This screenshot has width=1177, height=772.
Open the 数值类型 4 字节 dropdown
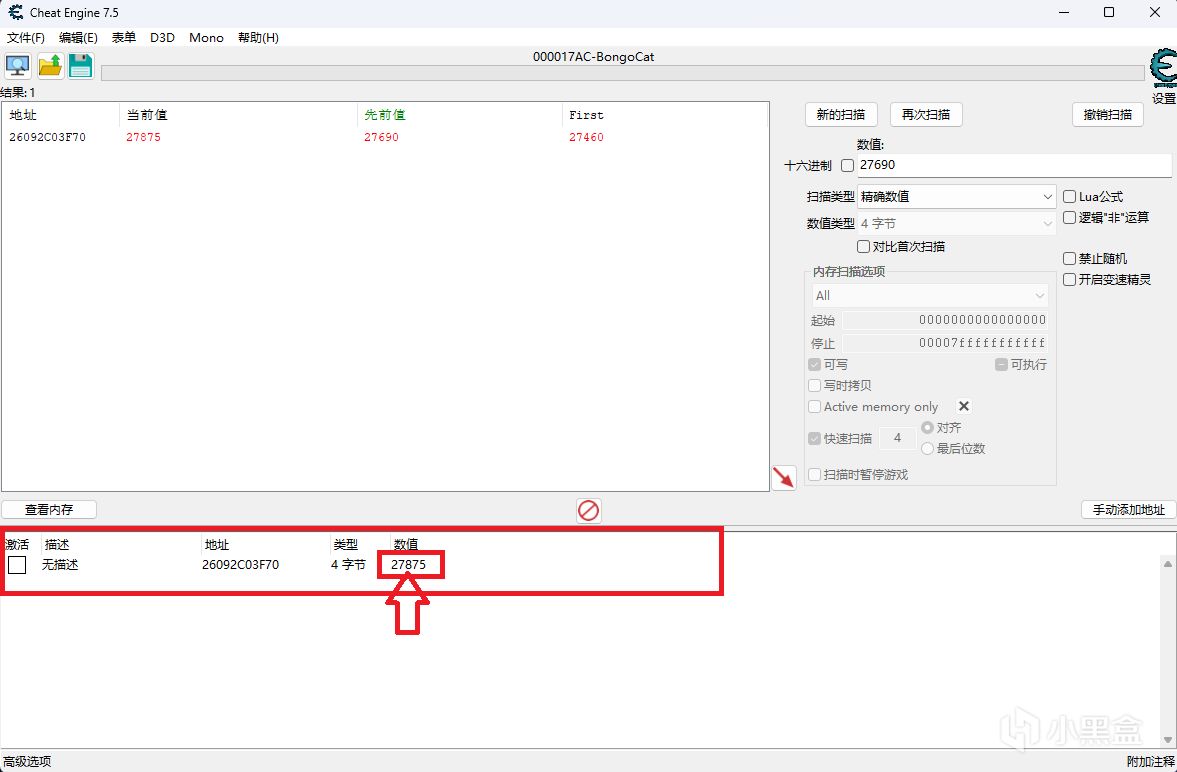coord(956,224)
